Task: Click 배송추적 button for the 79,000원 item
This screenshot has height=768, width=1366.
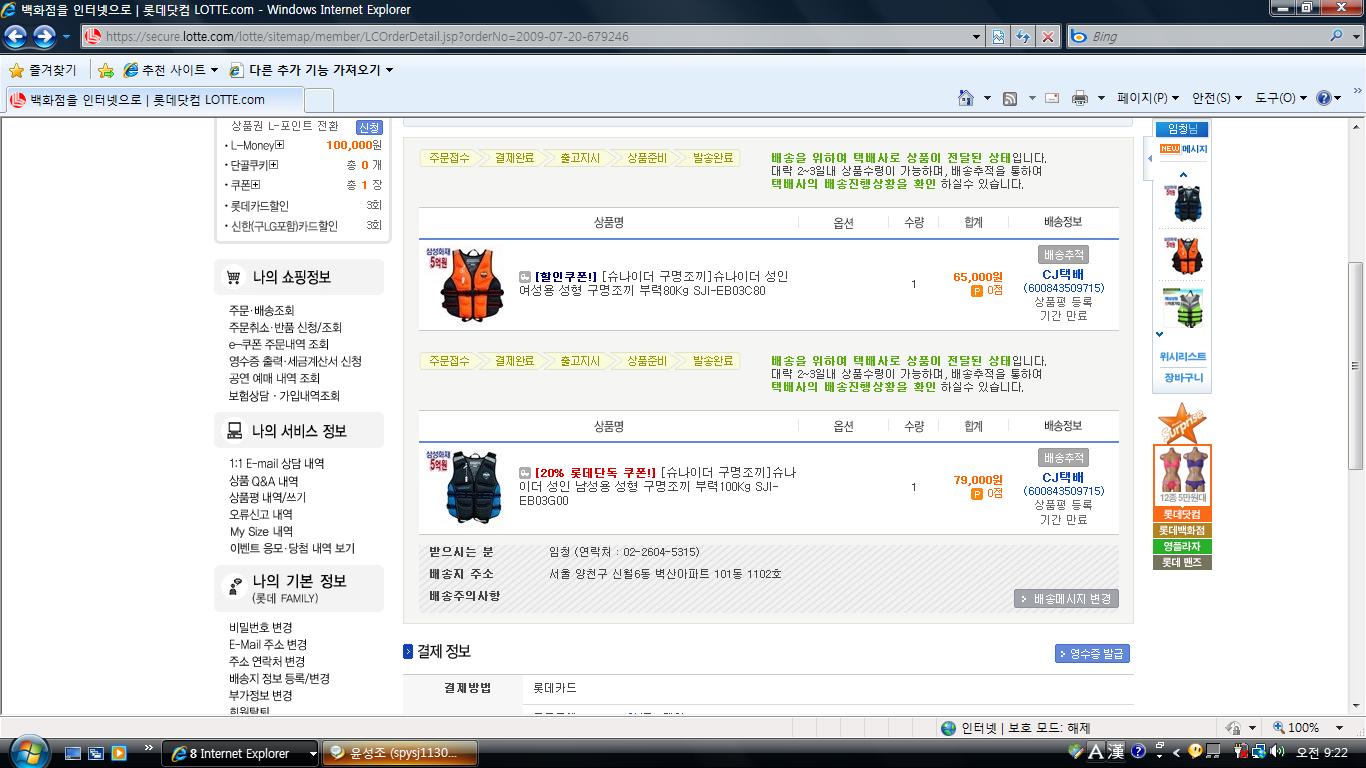Action: (x=1063, y=458)
